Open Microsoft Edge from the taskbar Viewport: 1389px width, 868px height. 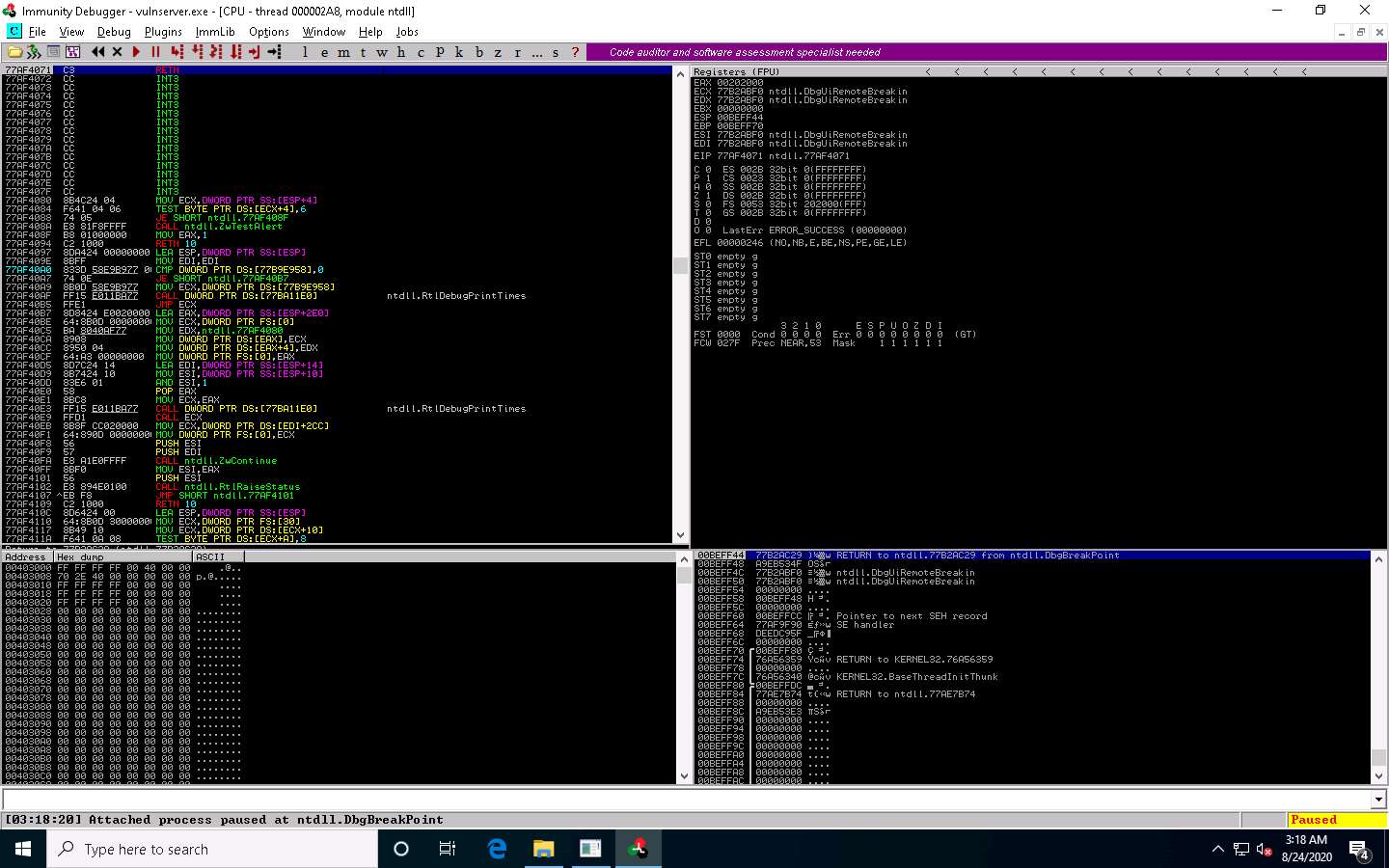[497, 849]
